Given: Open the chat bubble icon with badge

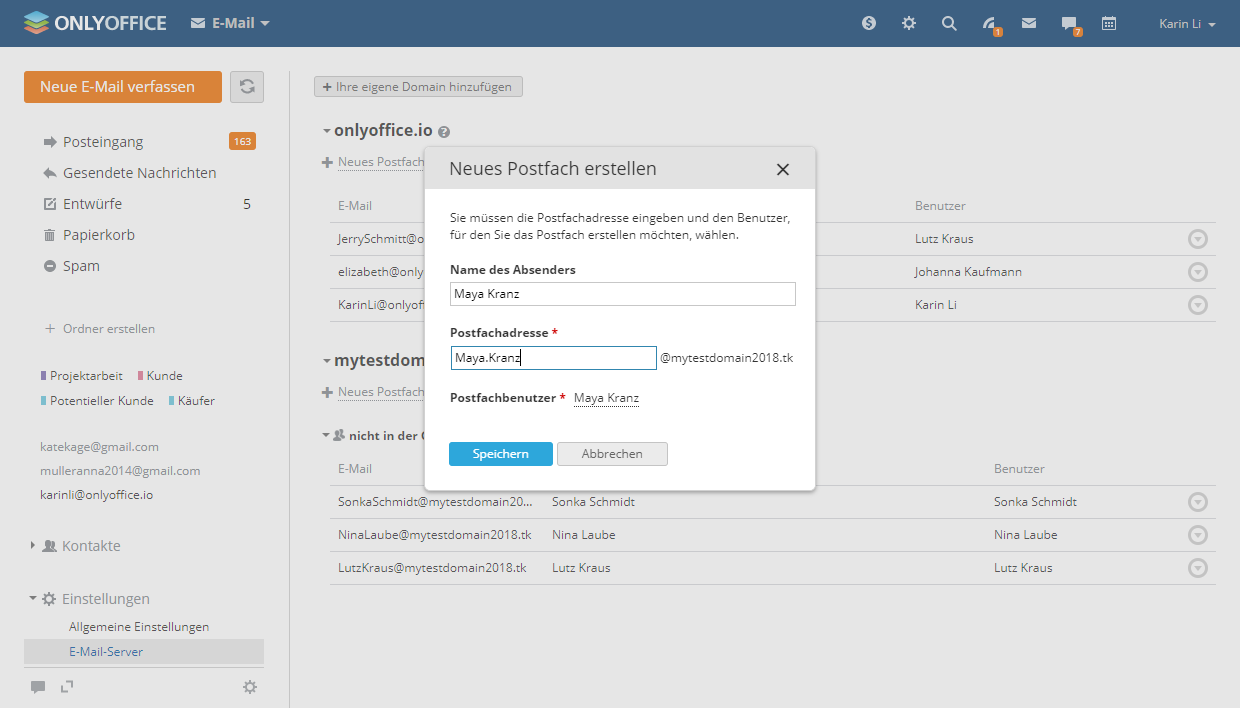Looking at the screenshot, I should click(1070, 24).
